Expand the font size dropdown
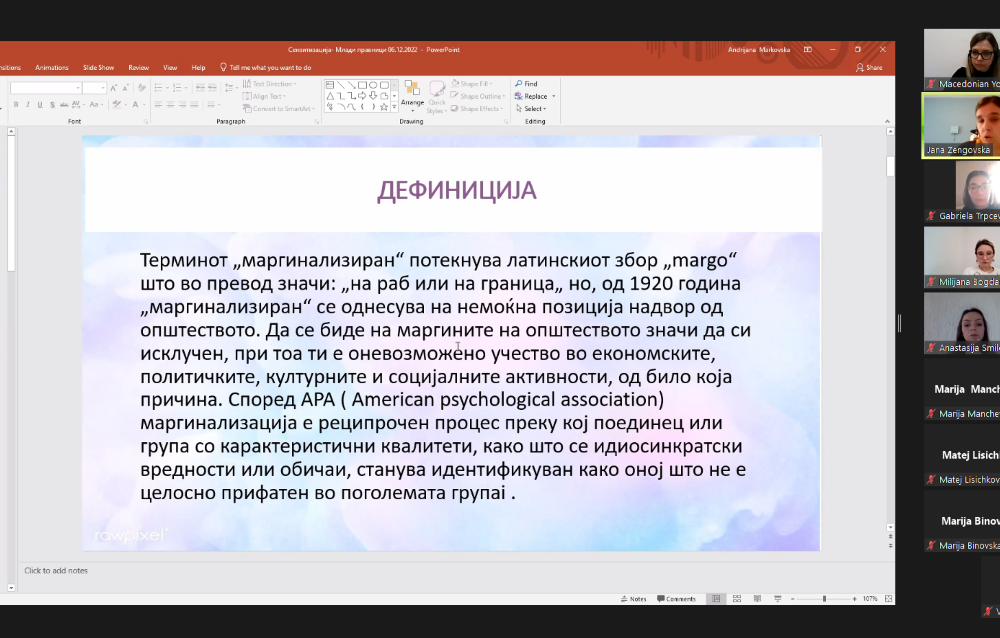Screen dimensions: 1000x638 (x=102, y=88)
